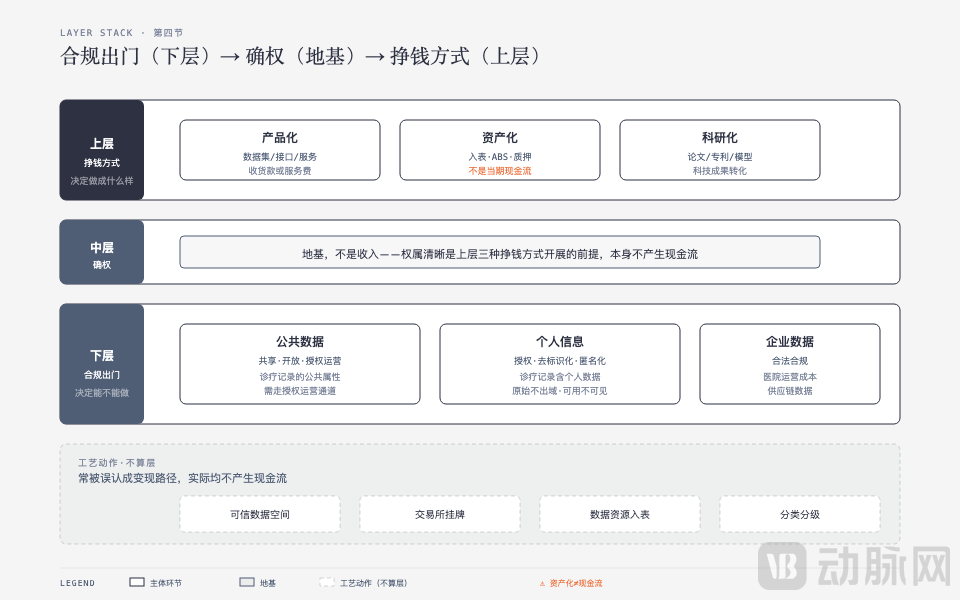Select the 科技成果转化 line
Image resolution: width=960 pixels, height=600 pixels.
(719, 171)
